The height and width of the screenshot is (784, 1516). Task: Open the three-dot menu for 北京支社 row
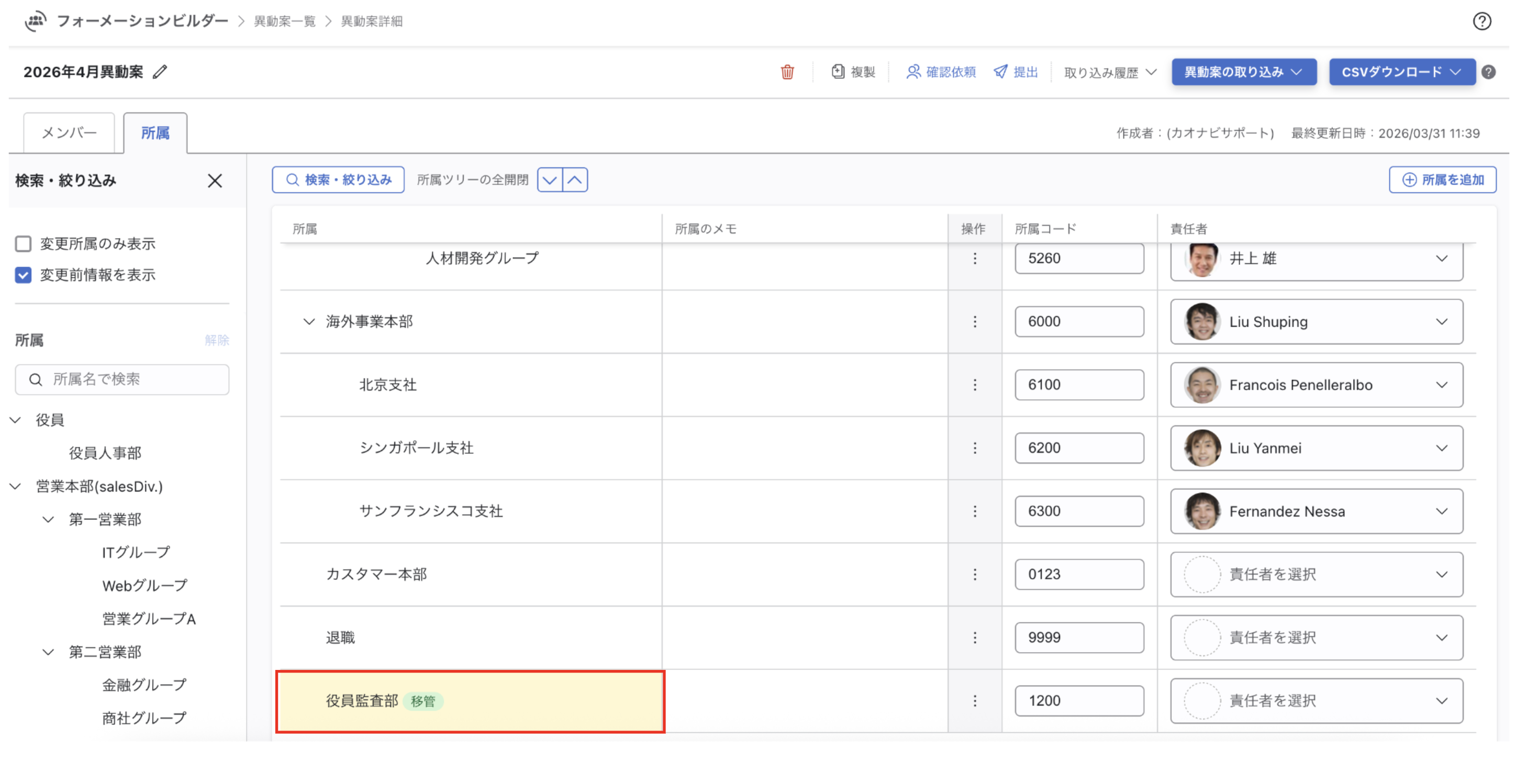tap(975, 385)
